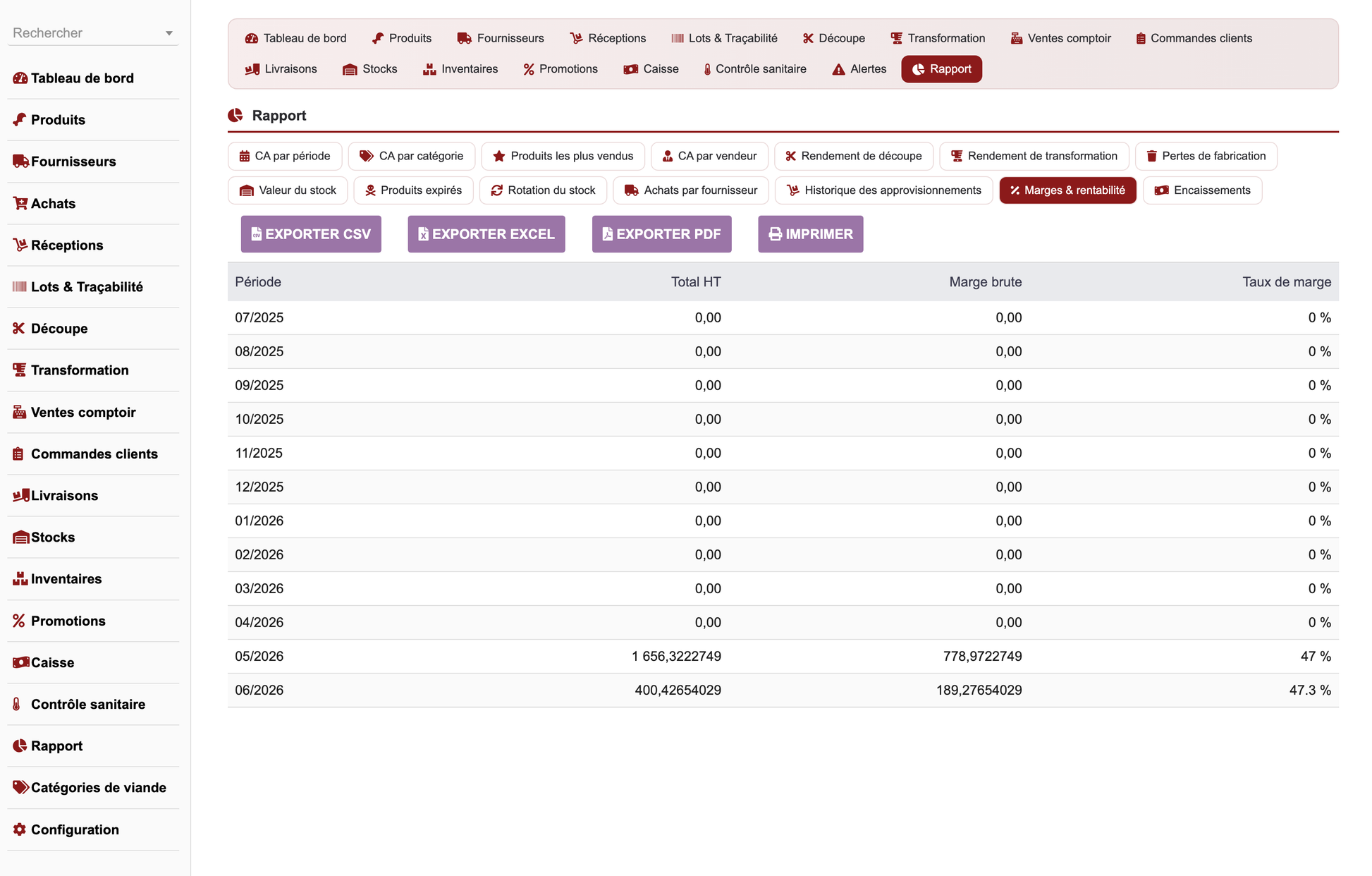Show the Encaissements report
This screenshot has height=876, width=1372.
pos(1202,190)
